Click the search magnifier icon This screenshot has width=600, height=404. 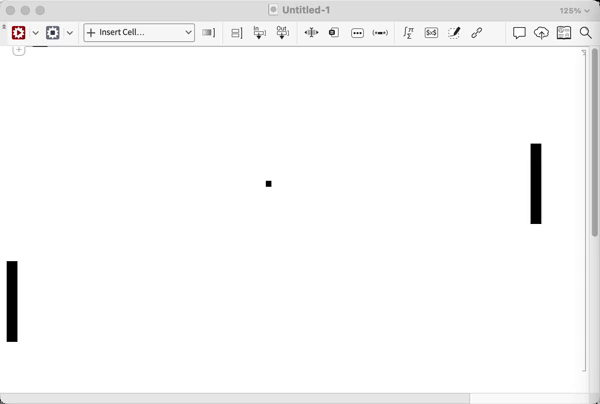click(585, 33)
